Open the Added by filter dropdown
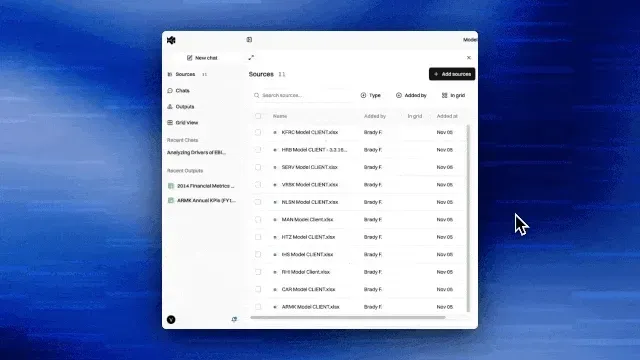 click(411, 95)
